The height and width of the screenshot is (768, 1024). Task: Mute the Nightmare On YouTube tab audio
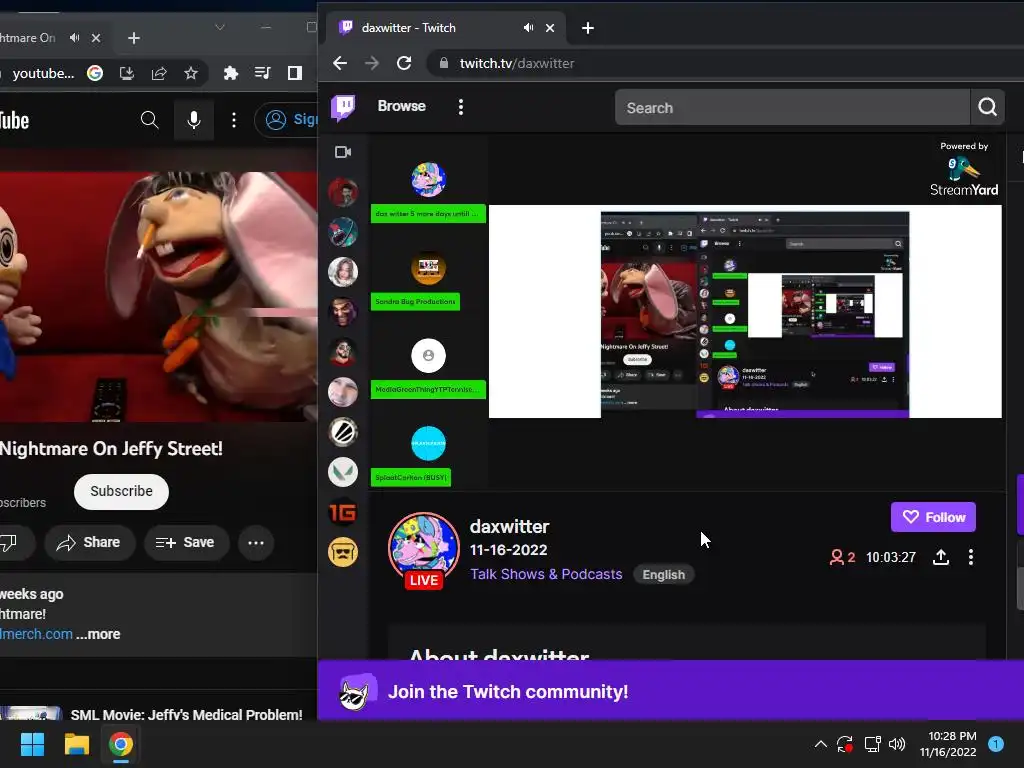[74, 38]
